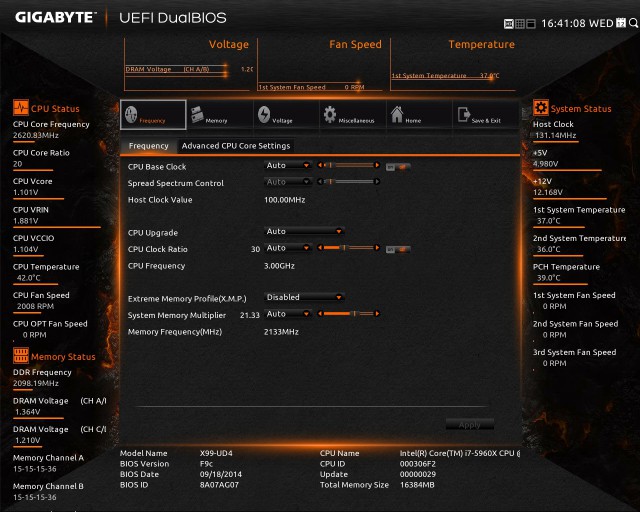This screenshot has height=512, width=640.
Task: Open the Spread Spectrum Control Auto dropdown
Action: pos(288,182)
